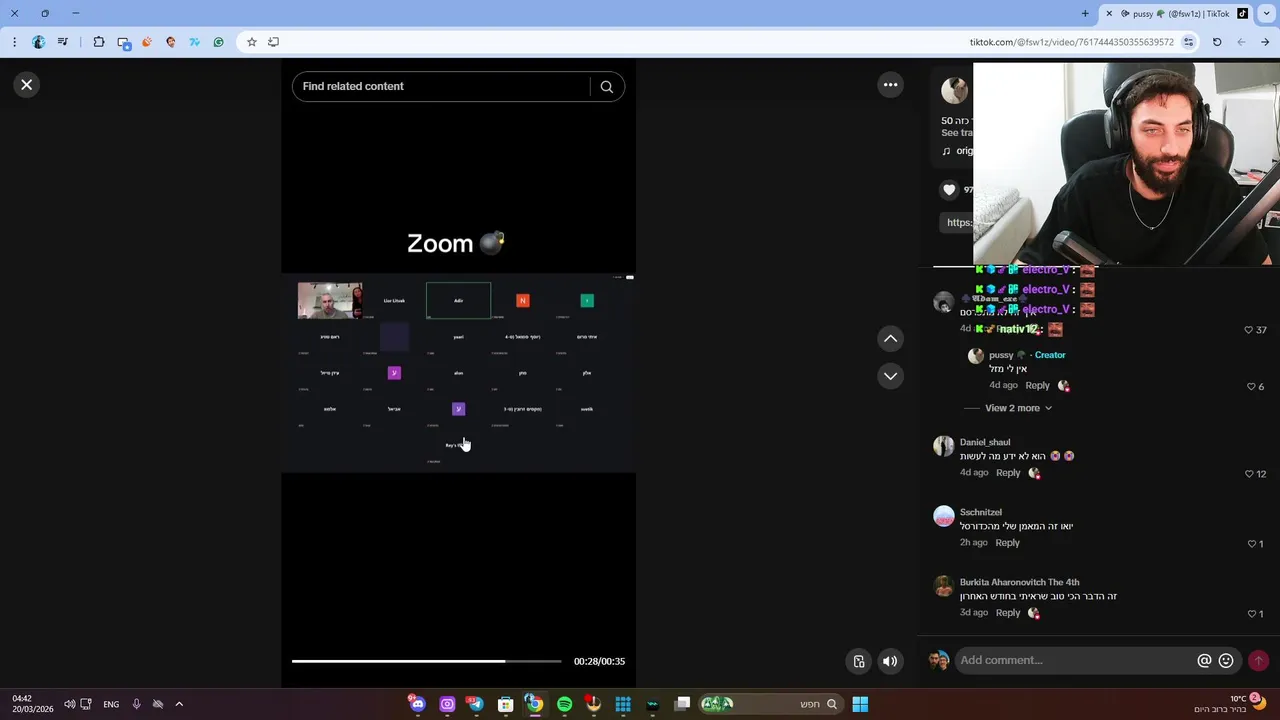The width and height of the screenshot is (1280, 720).
Task: Reload the page in Chrome
Action: click(1217, 42)
